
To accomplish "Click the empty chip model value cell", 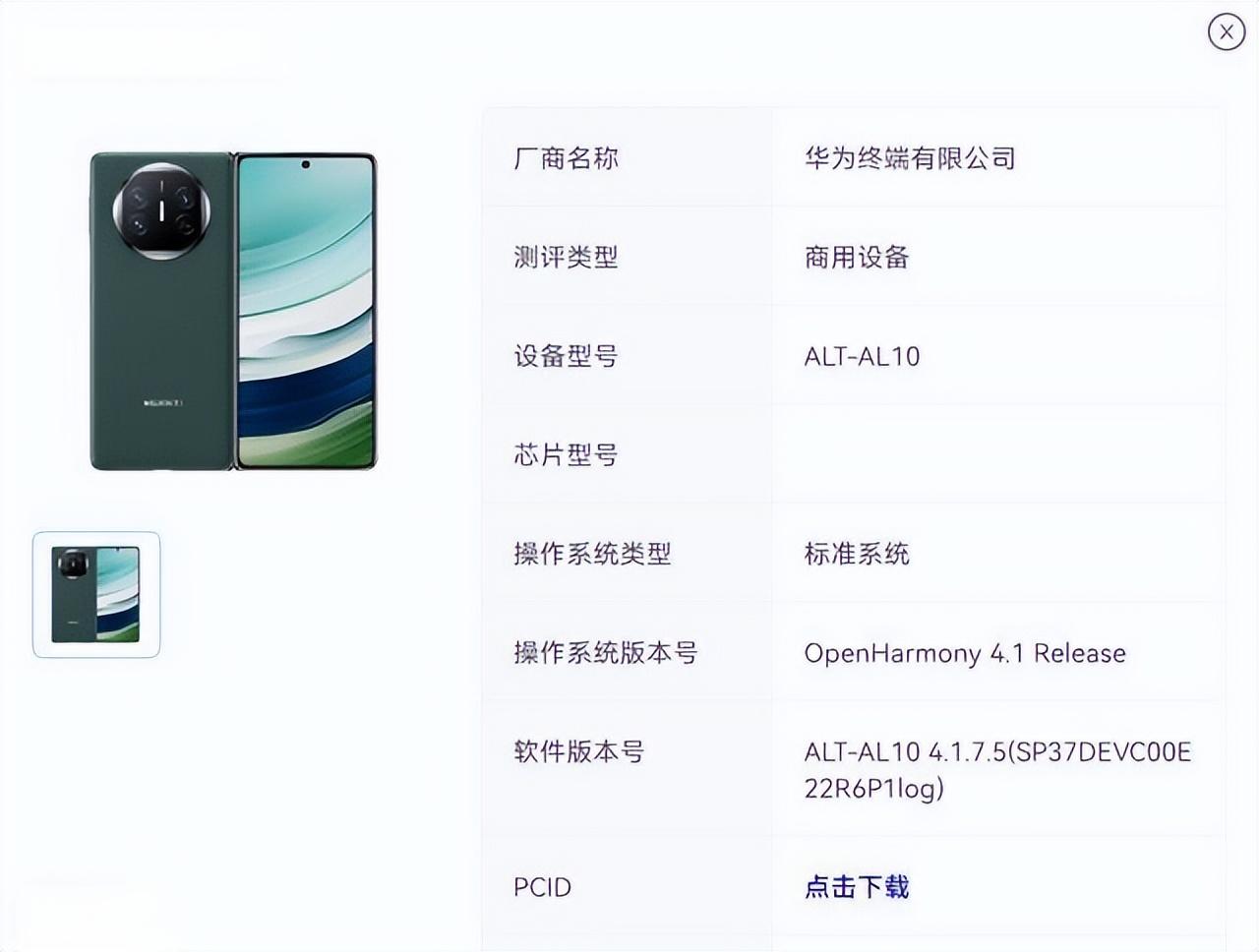I will [x=998, y=454].
